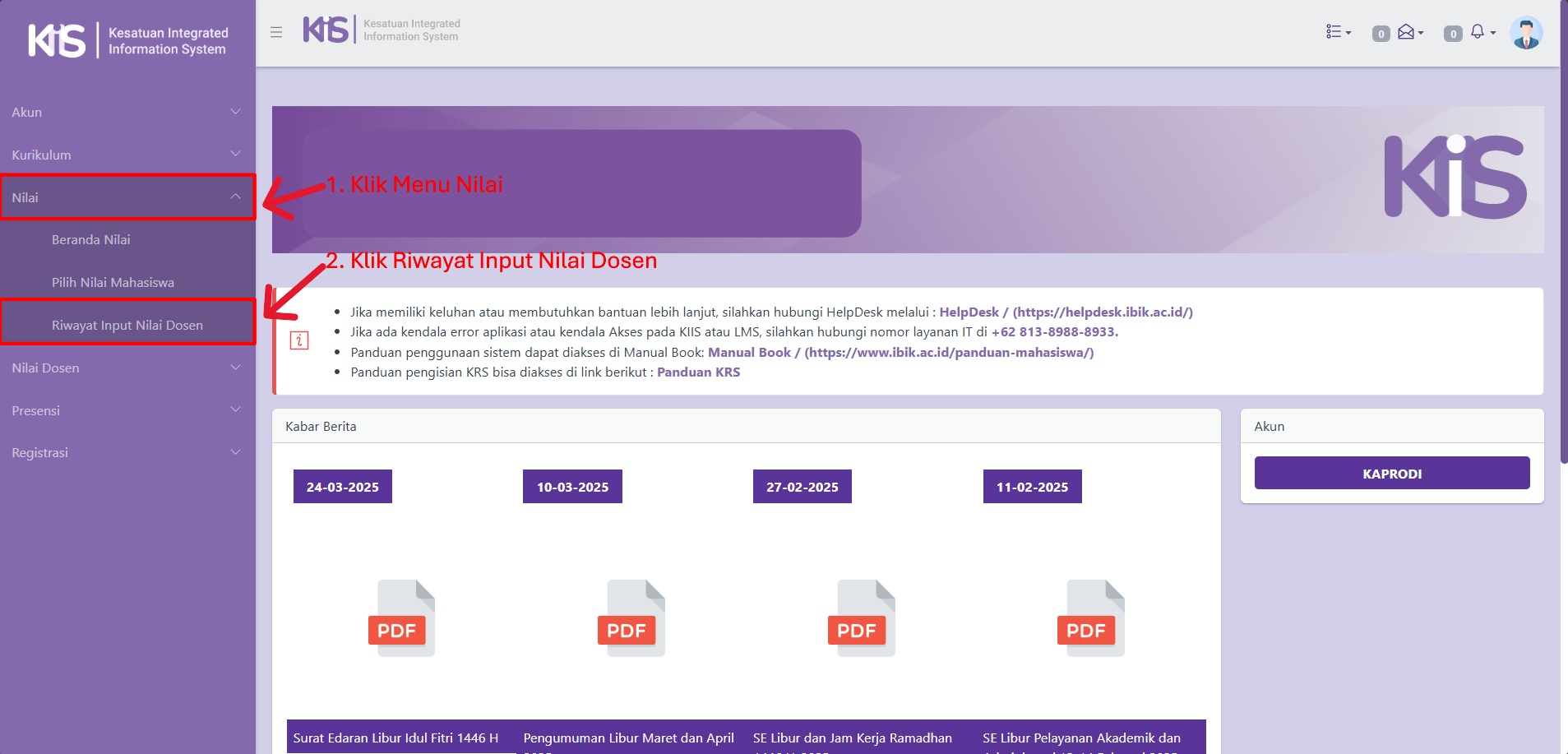Select Riwayat Input Nilai Dosen submenu
The width and height of the screenshot is (1568, 754).
coord(127,326)
